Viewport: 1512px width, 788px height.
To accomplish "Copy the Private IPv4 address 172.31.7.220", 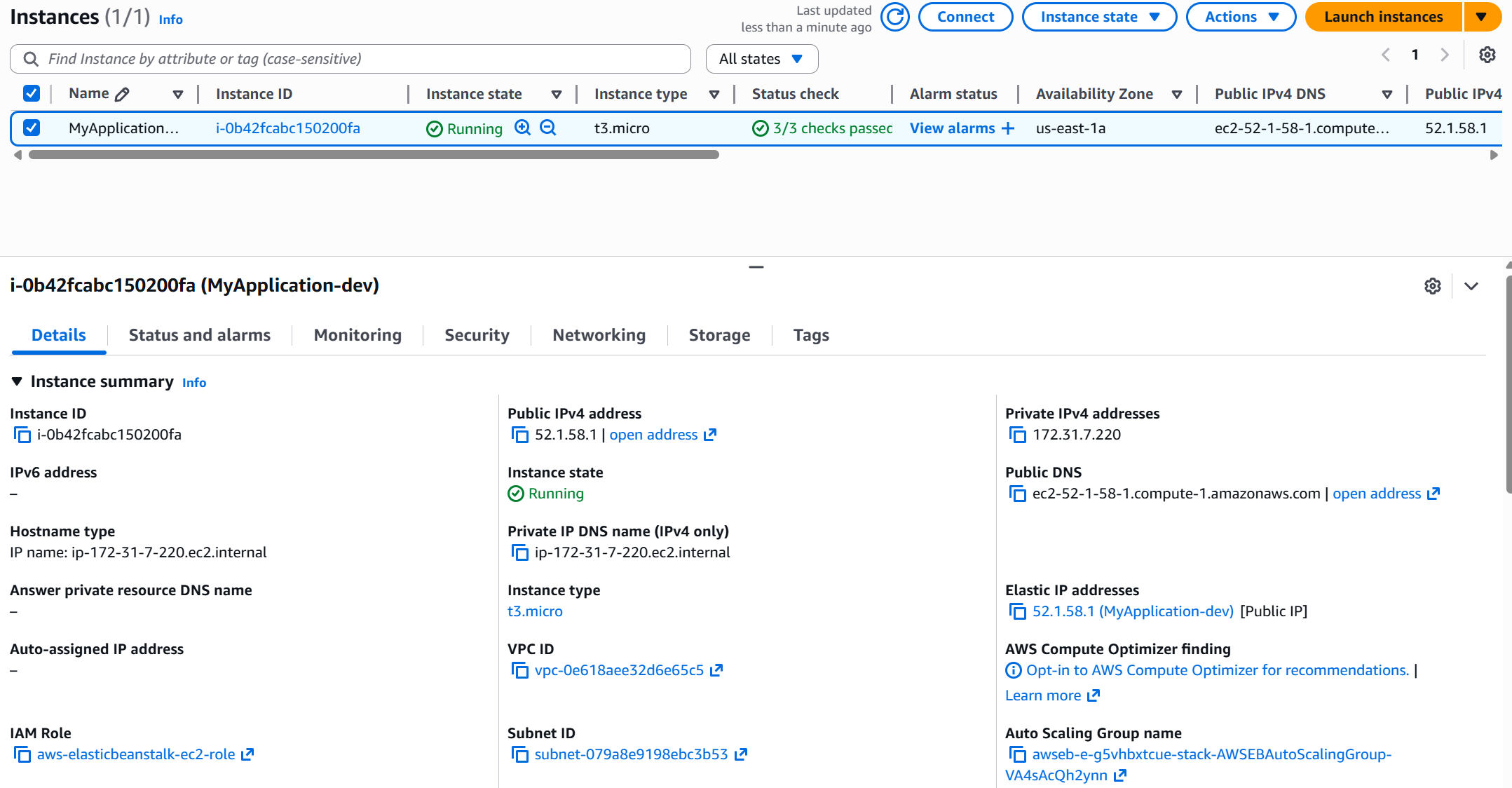I will click(x=1017, y=435).
